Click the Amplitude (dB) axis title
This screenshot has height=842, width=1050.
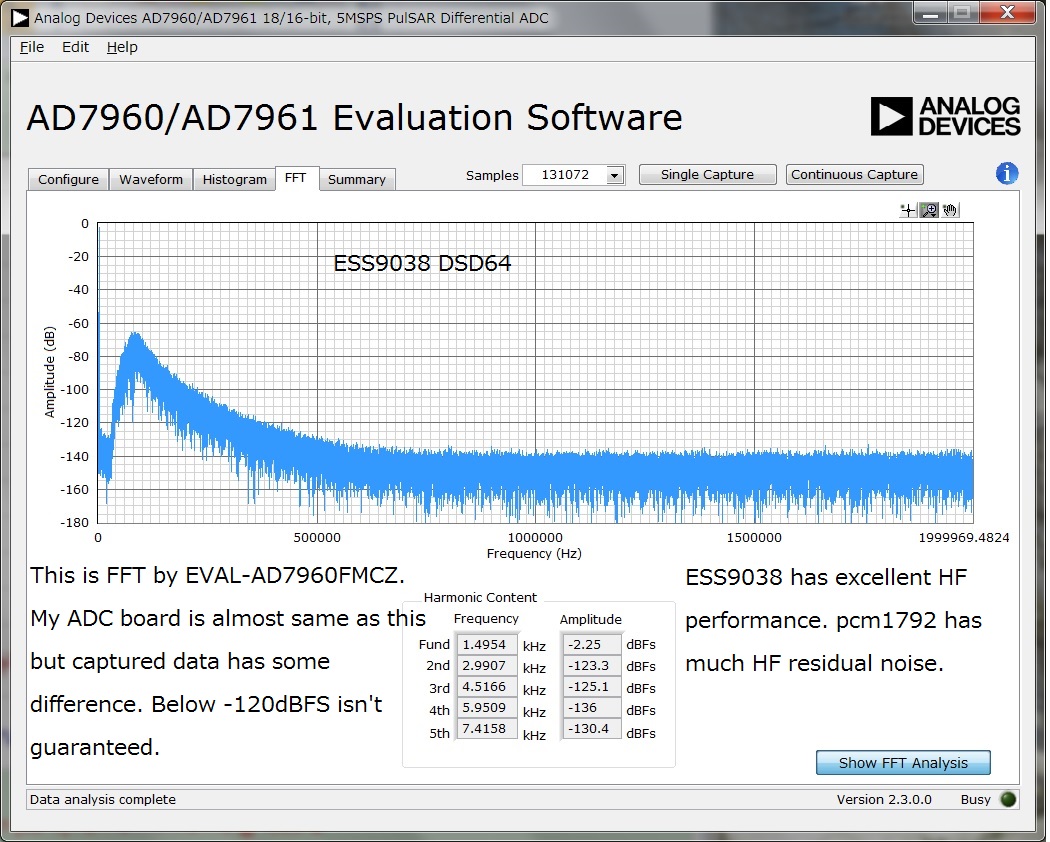(x=50, y=372)
